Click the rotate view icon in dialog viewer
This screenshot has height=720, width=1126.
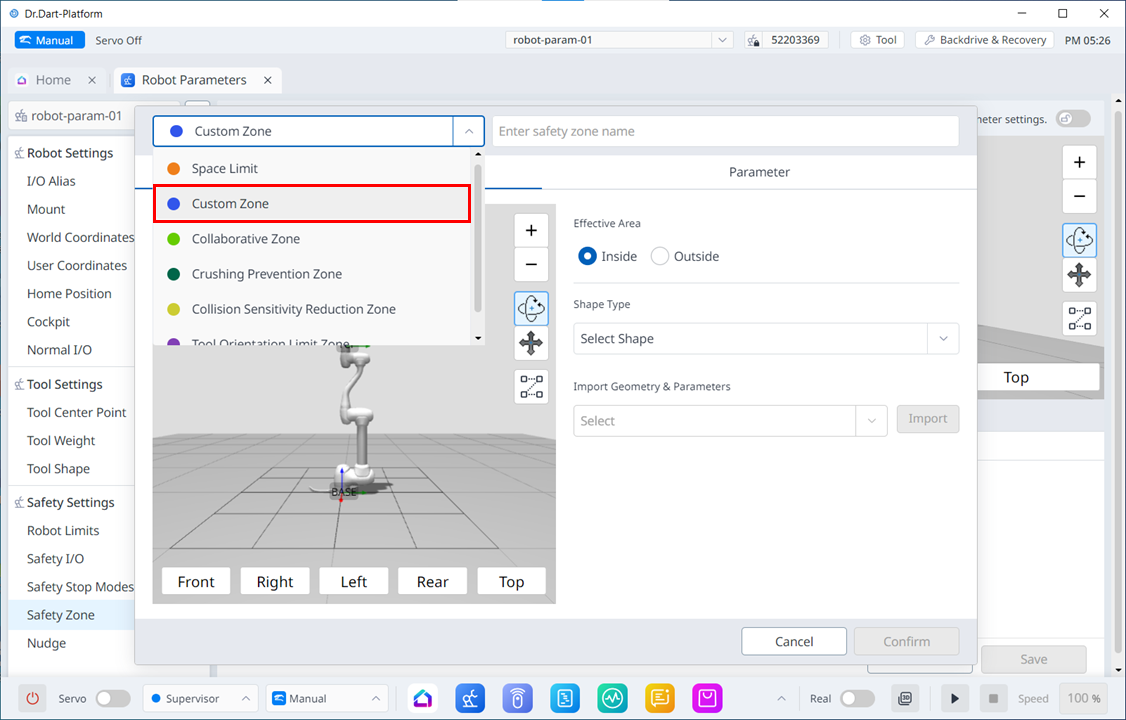(x=531, y=308)
